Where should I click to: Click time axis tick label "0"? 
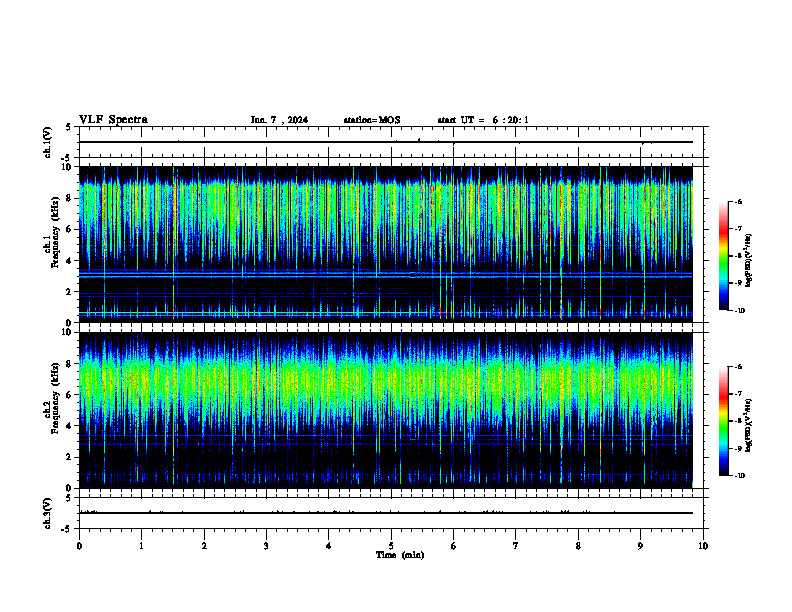click(79, 546)
